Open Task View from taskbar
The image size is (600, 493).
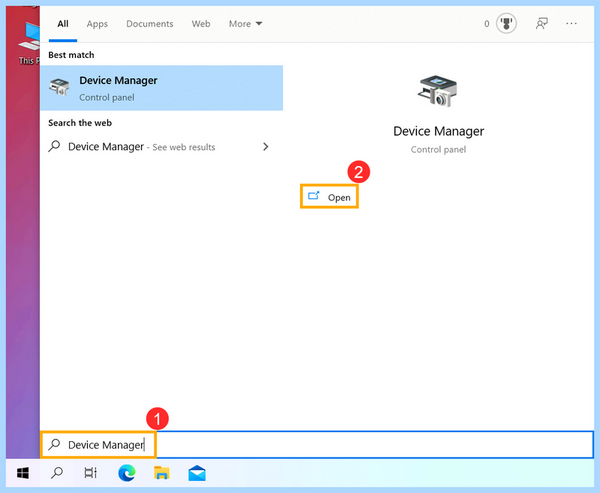[x=91, y=473]
